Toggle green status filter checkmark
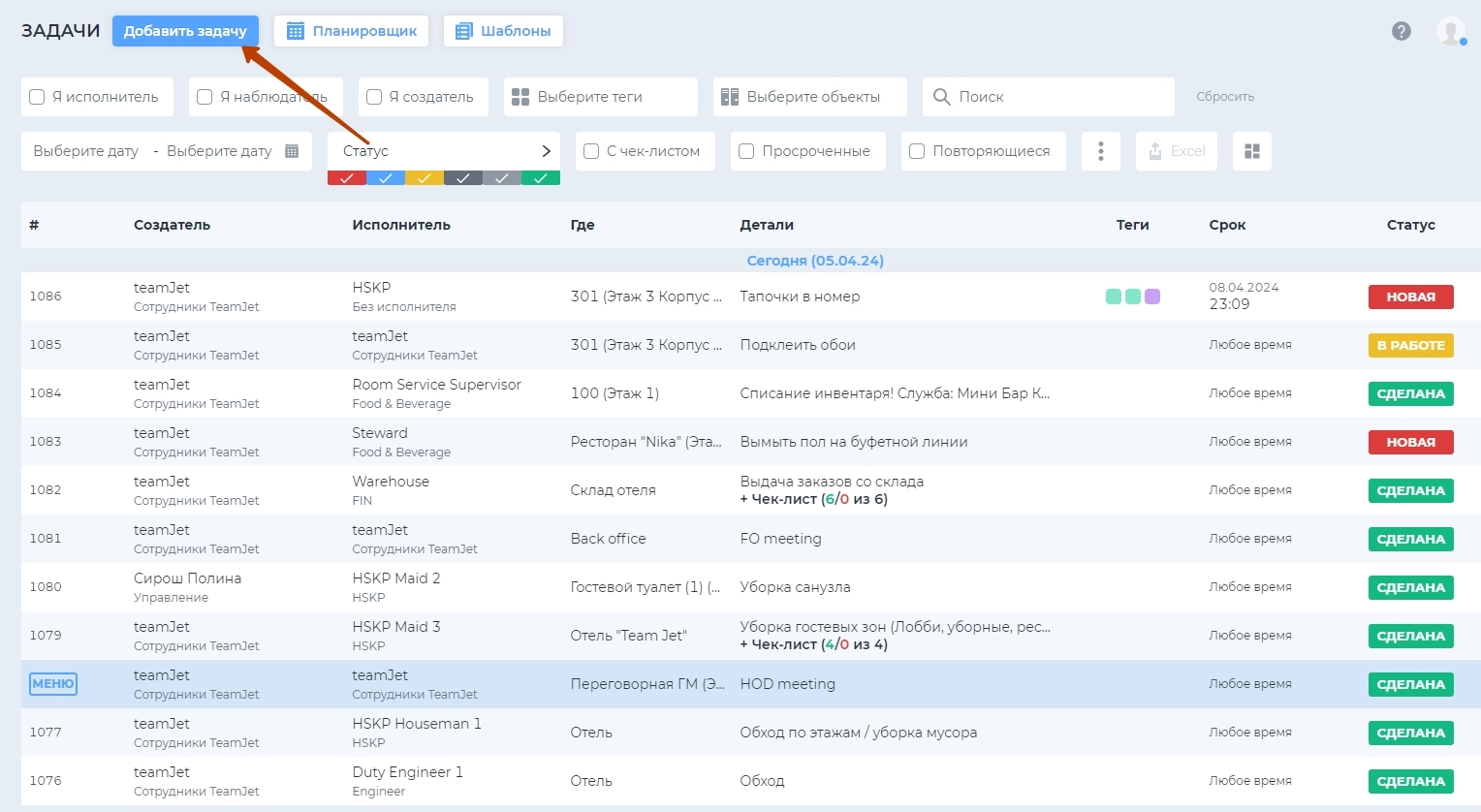Screen dimensions: 1481x812 [x=541, y=177]
